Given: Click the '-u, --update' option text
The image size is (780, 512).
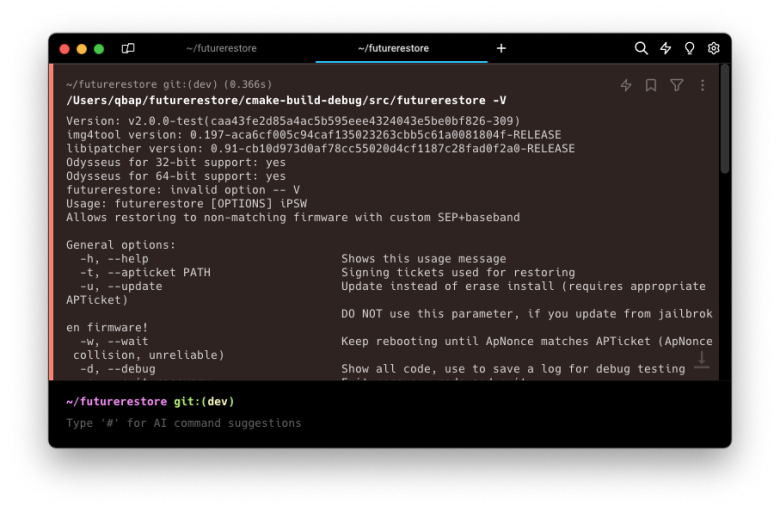Looking at the screenshot, I should click(121, 287).
